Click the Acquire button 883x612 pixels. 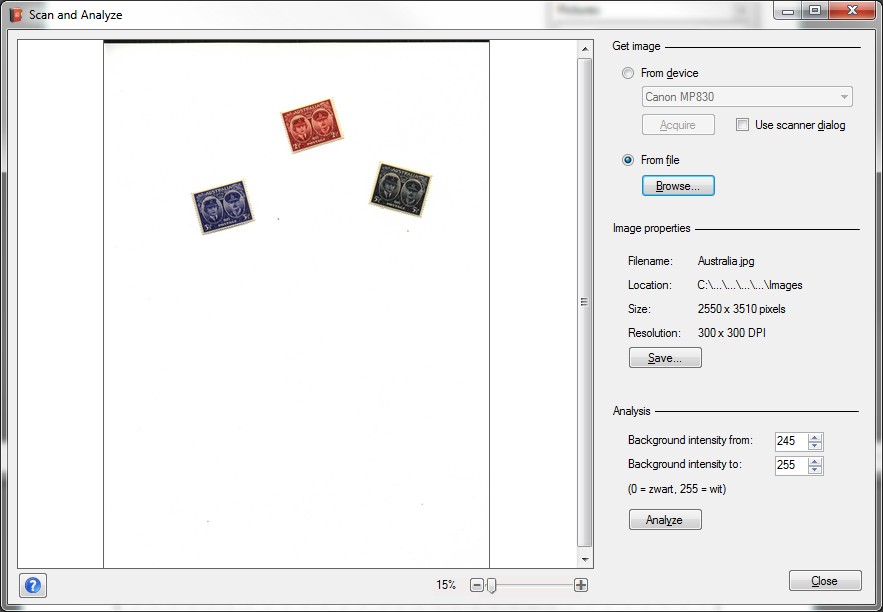678,125
